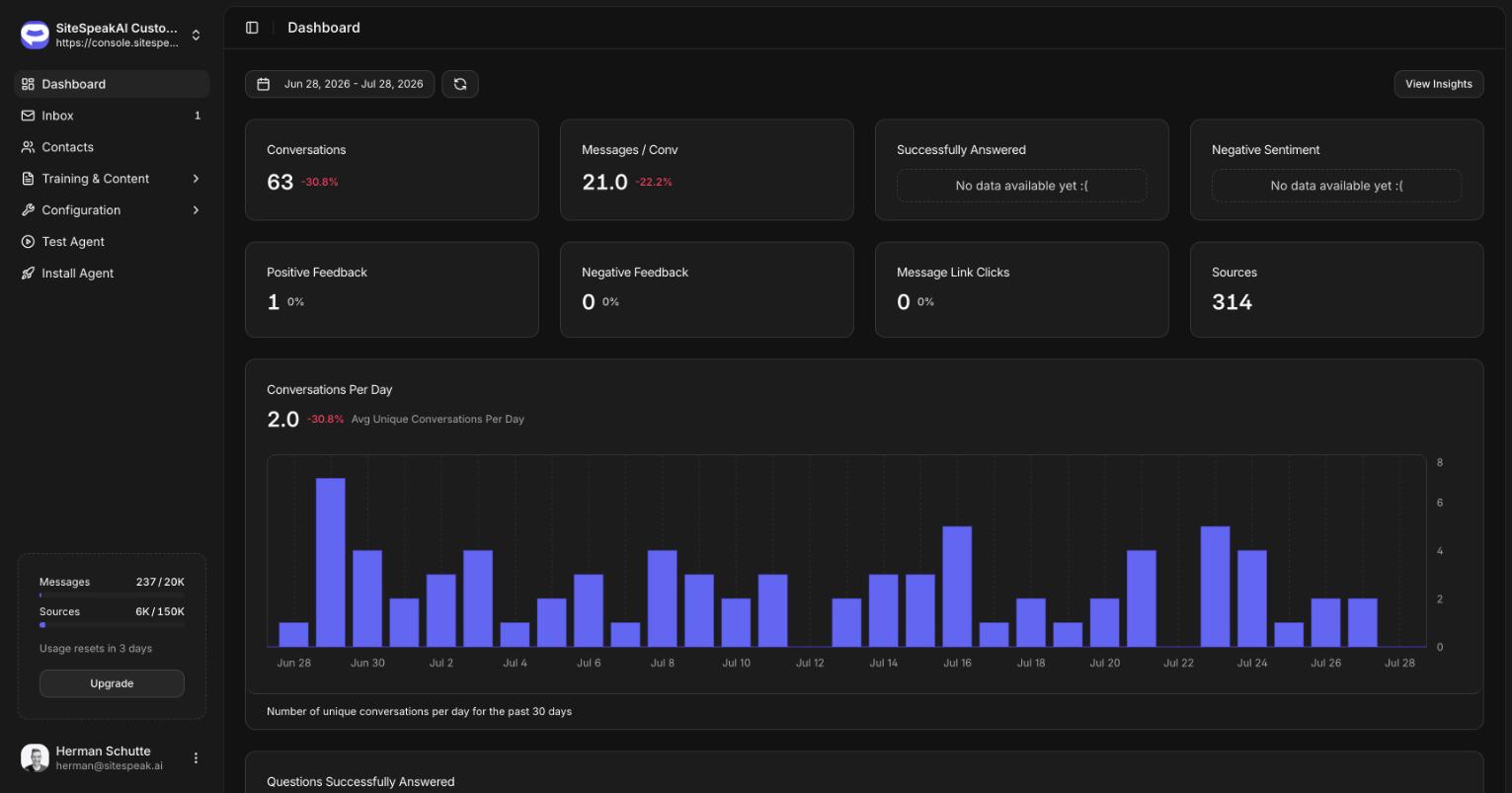Viewport: 1512px width, 793px height.
Task: Click Avg Unique Conversations Per Day label
Action: pyautogui.click(x=438, y=420)
